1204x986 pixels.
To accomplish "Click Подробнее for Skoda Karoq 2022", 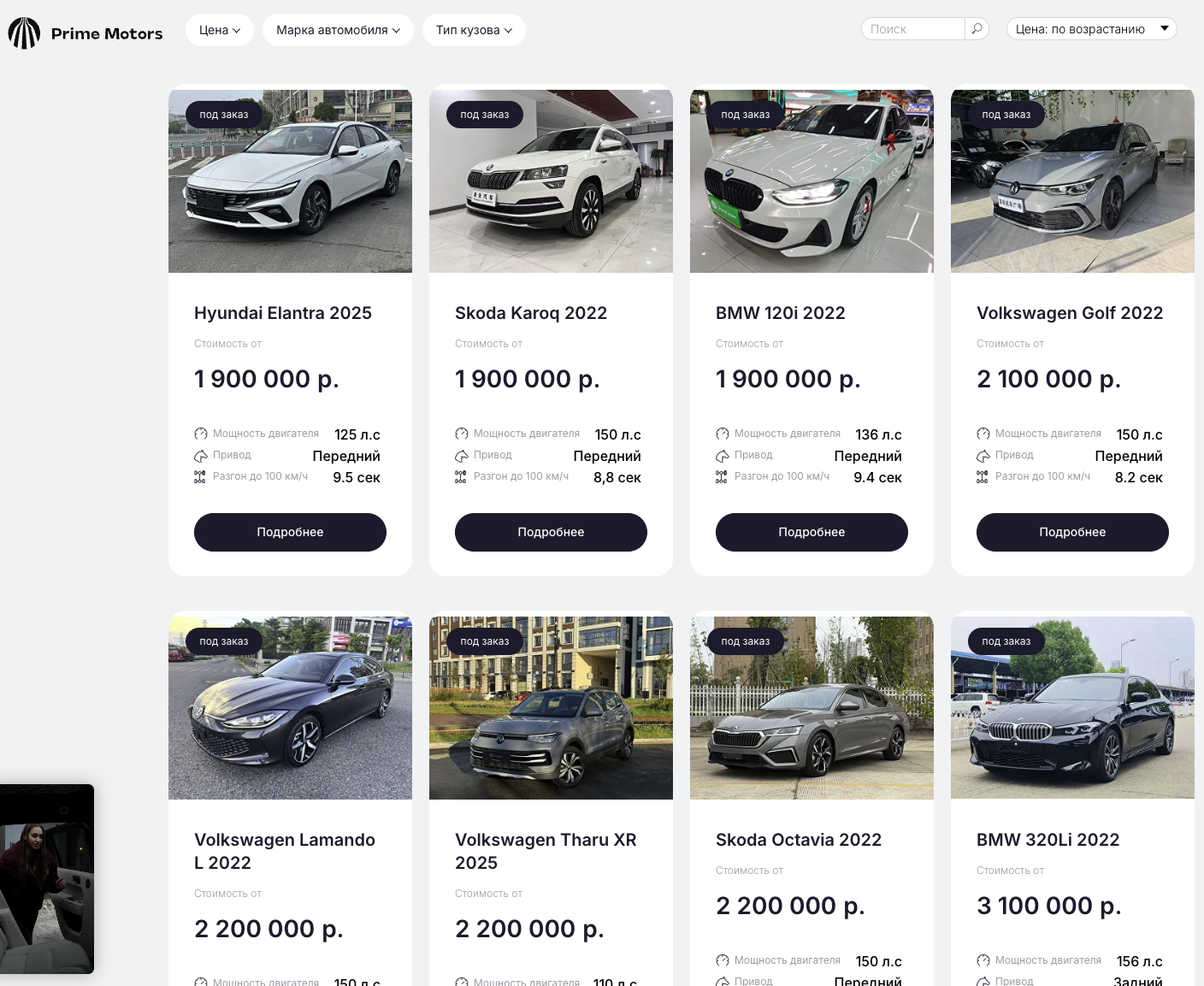I will [551, 532].
